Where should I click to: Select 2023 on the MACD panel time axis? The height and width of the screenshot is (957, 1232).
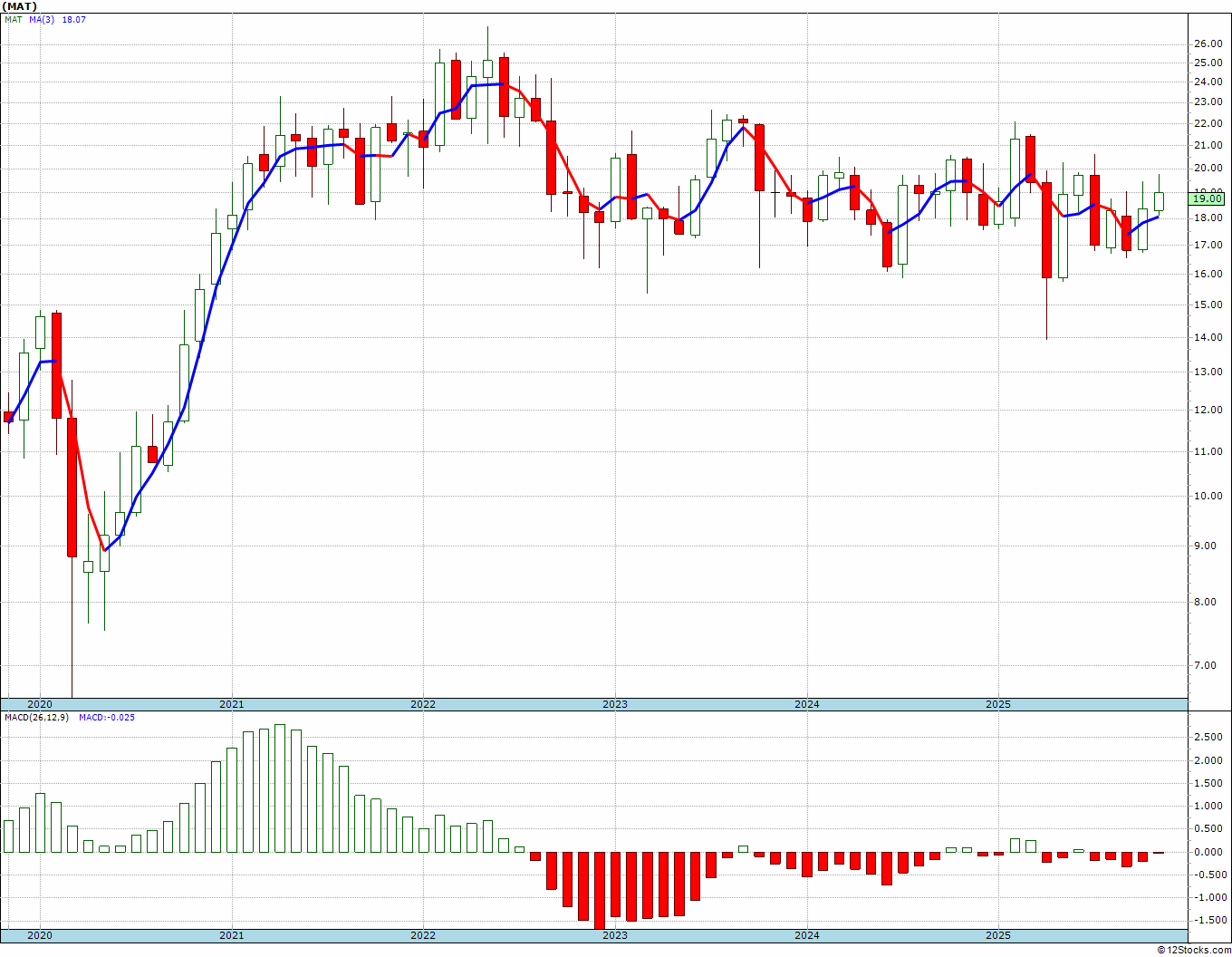point(614,935)
